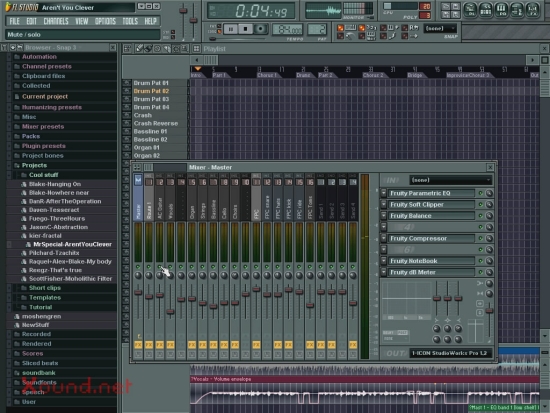This screenshot has width=550, height=413.
Task: Select the zoom tool in Playlist toolbar
Action: pos(185,49)
